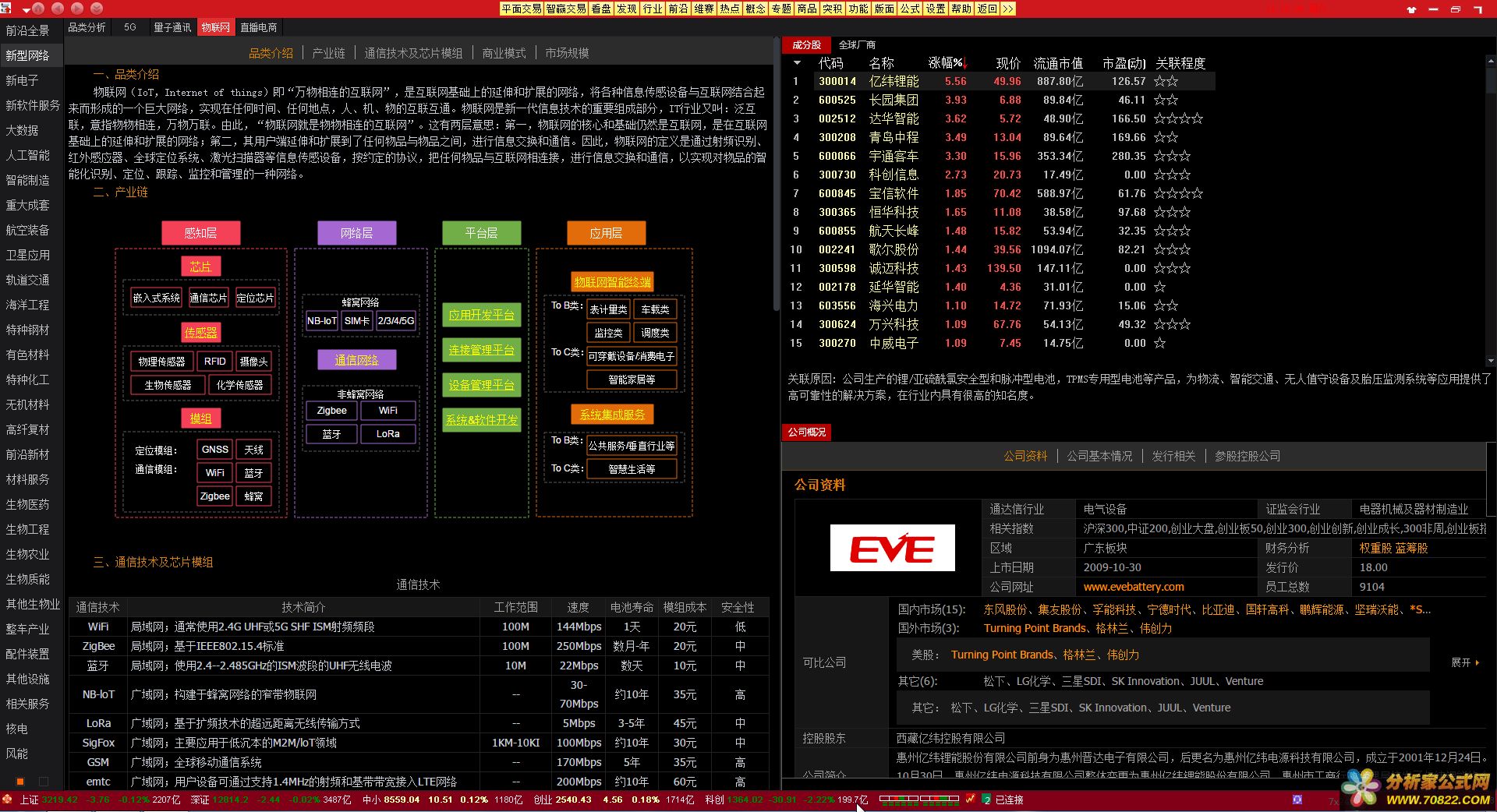The height and width of the screenshot is (812, 1497).
Task: Click the red-green market breadth bar in status bar
Action: 919,799
